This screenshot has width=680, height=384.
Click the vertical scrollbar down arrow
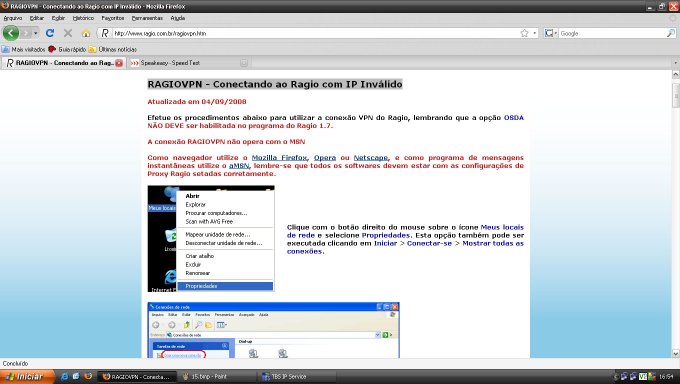[675, 354]
